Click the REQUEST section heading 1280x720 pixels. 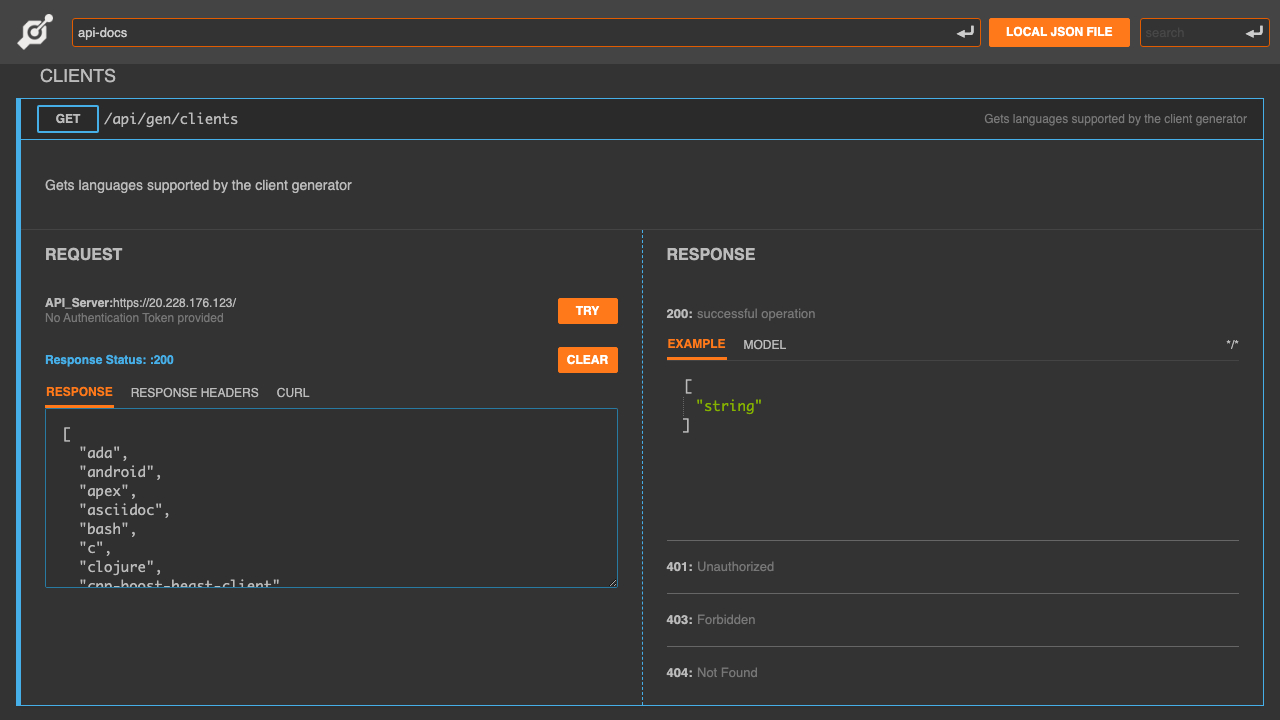pyautogui.click(x=84, y=255)
